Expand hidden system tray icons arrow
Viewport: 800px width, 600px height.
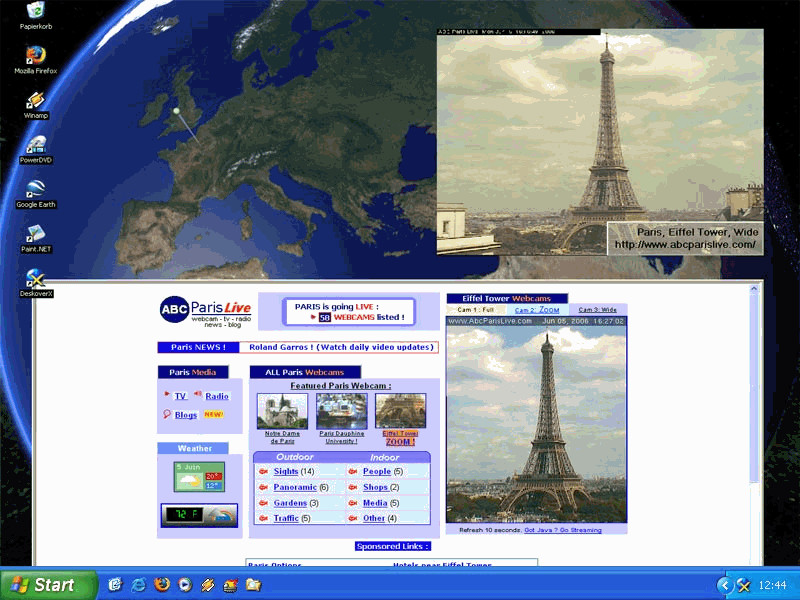pyautogui.click(x=723, y=585)
